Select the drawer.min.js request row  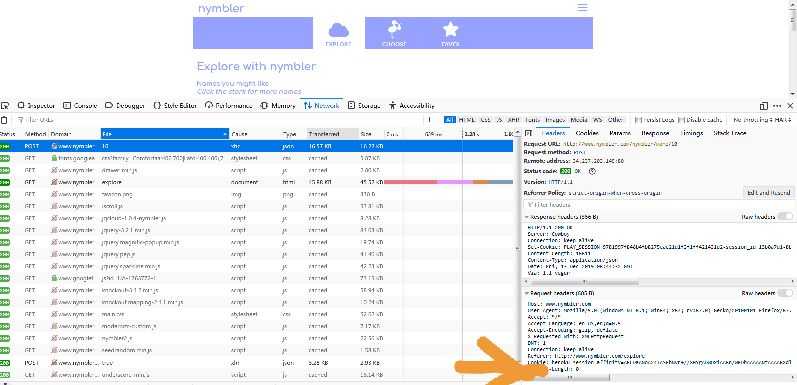coord(257,170)
